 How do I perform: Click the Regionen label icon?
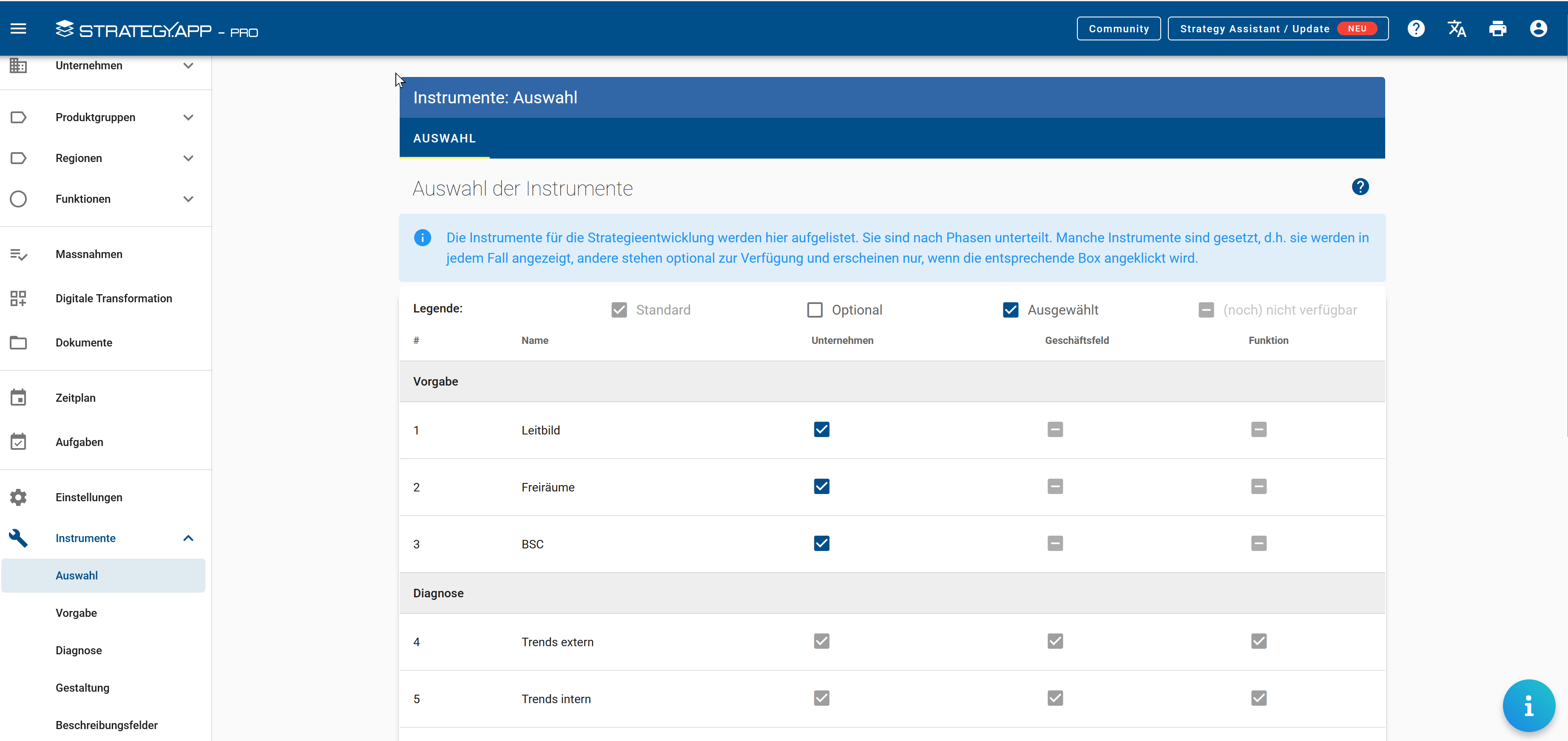(x=18, y=158)
